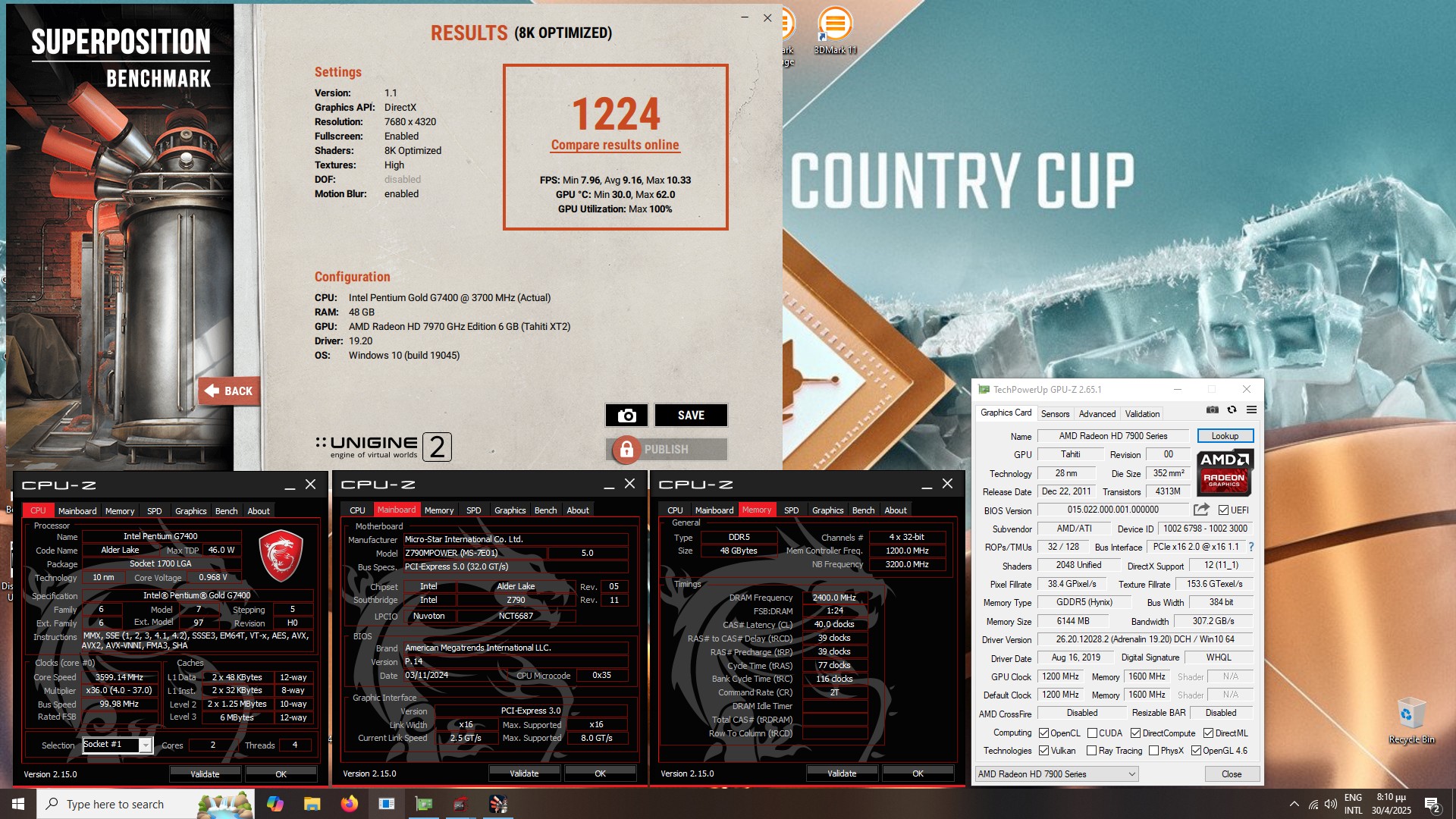Click OK in the middle CPU-Z Mainboard window
The image size is (1456, 819).
(600, 773)
